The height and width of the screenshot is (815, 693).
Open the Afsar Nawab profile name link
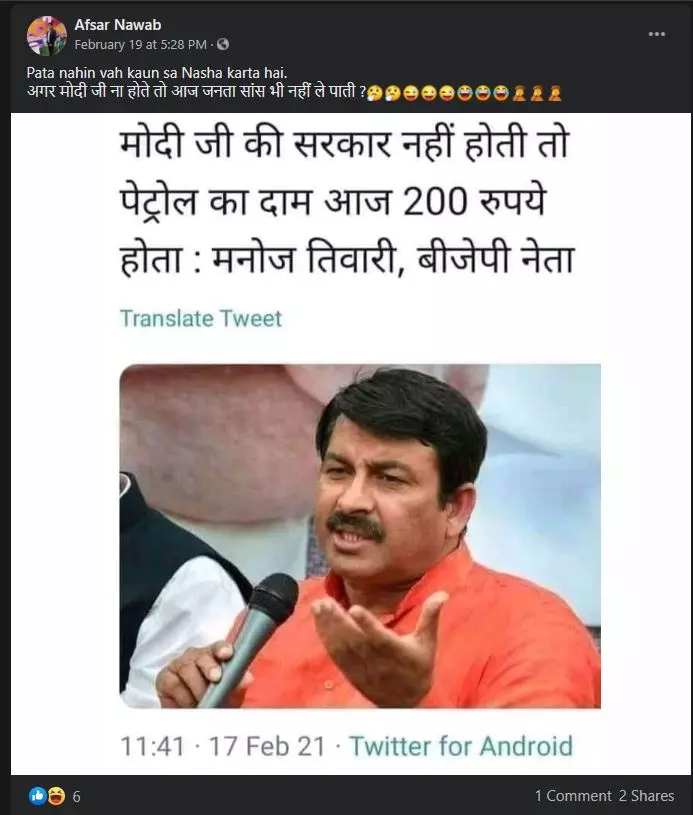click(117, 24)
